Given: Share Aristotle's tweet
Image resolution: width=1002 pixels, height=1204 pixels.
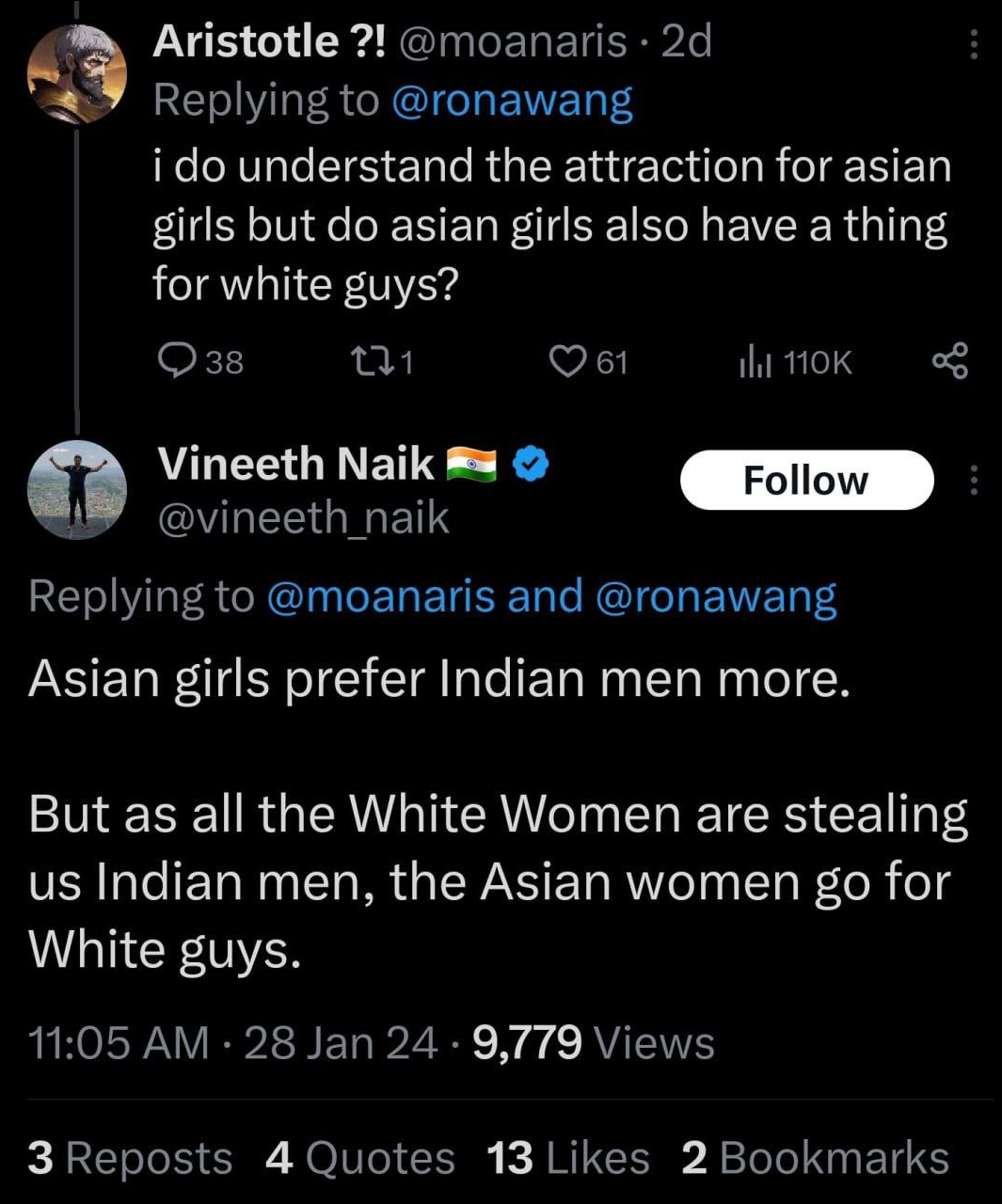Looking at the screenshot, I should (x=949, y=362).
